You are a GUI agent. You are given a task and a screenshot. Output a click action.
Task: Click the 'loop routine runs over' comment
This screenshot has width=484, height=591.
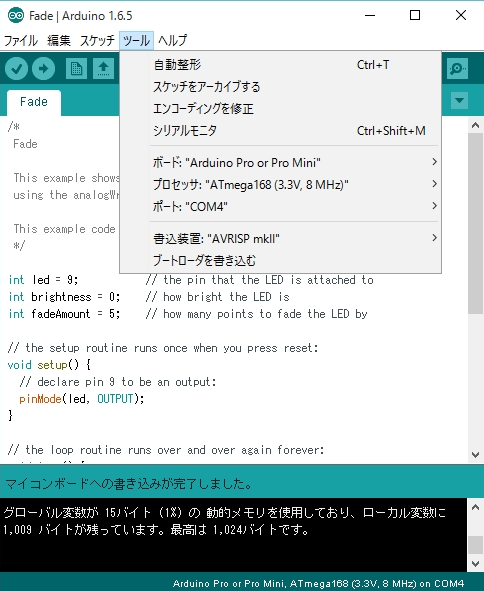166,450
